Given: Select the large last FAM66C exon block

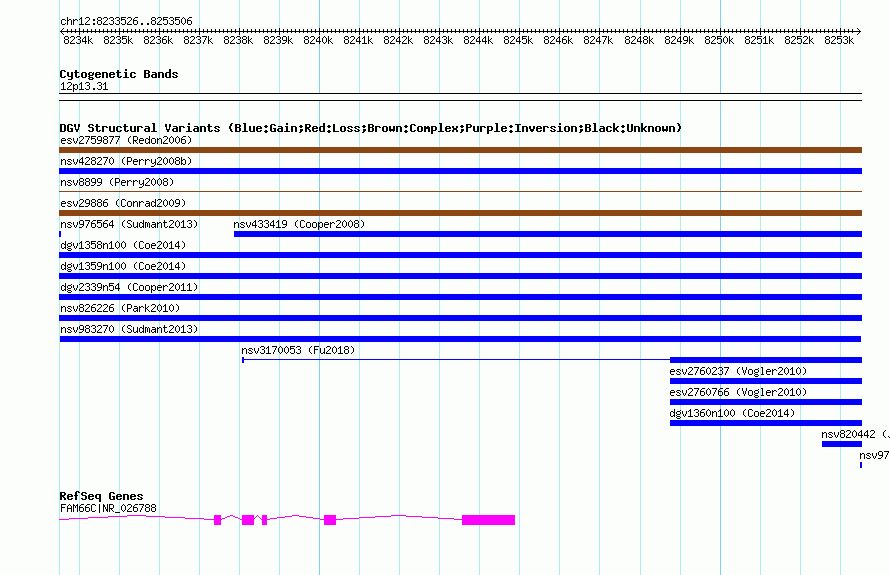Looking at the screenshot, I should point(489,520).
